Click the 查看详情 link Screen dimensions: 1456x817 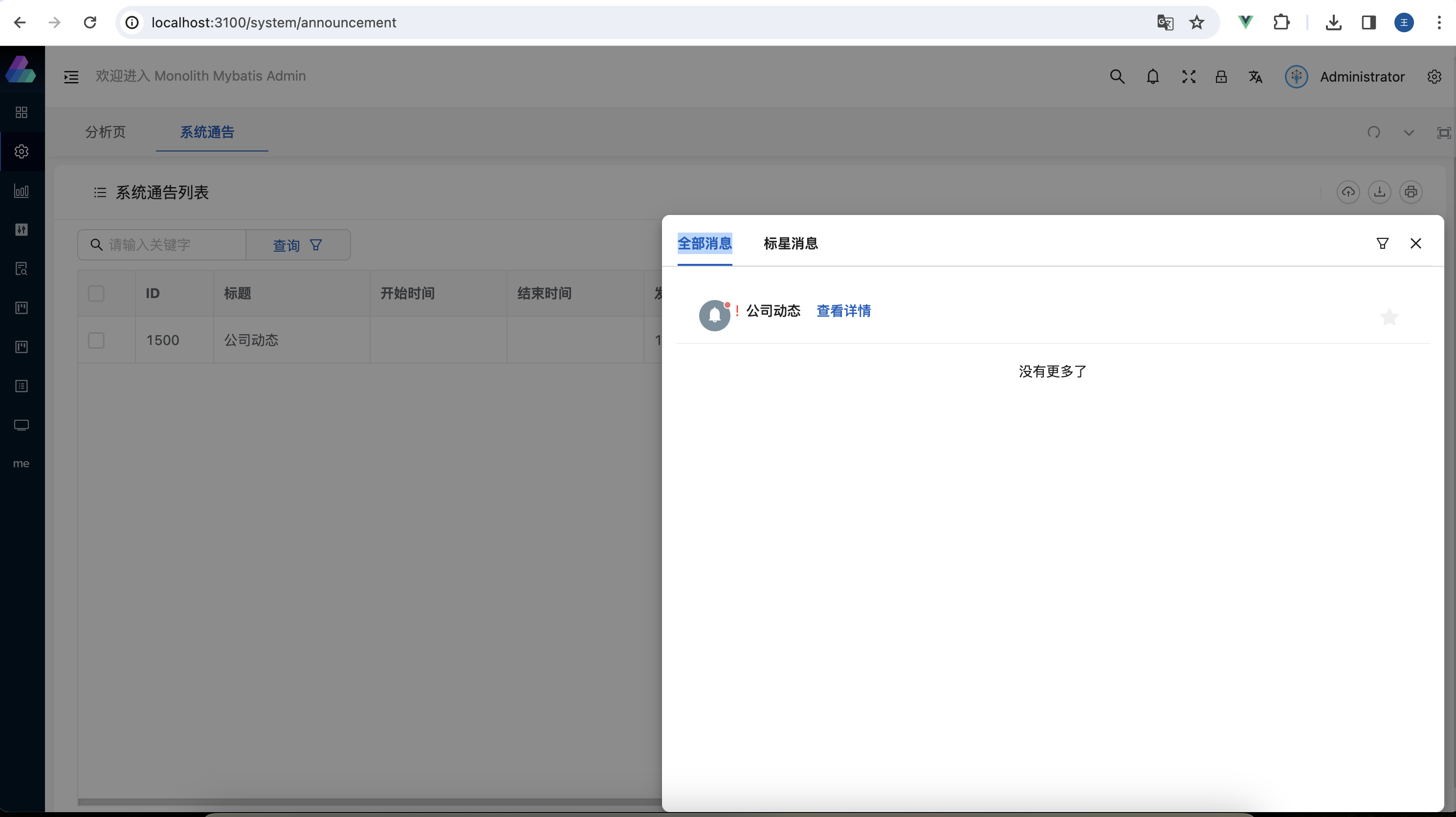tap(843, 311)
